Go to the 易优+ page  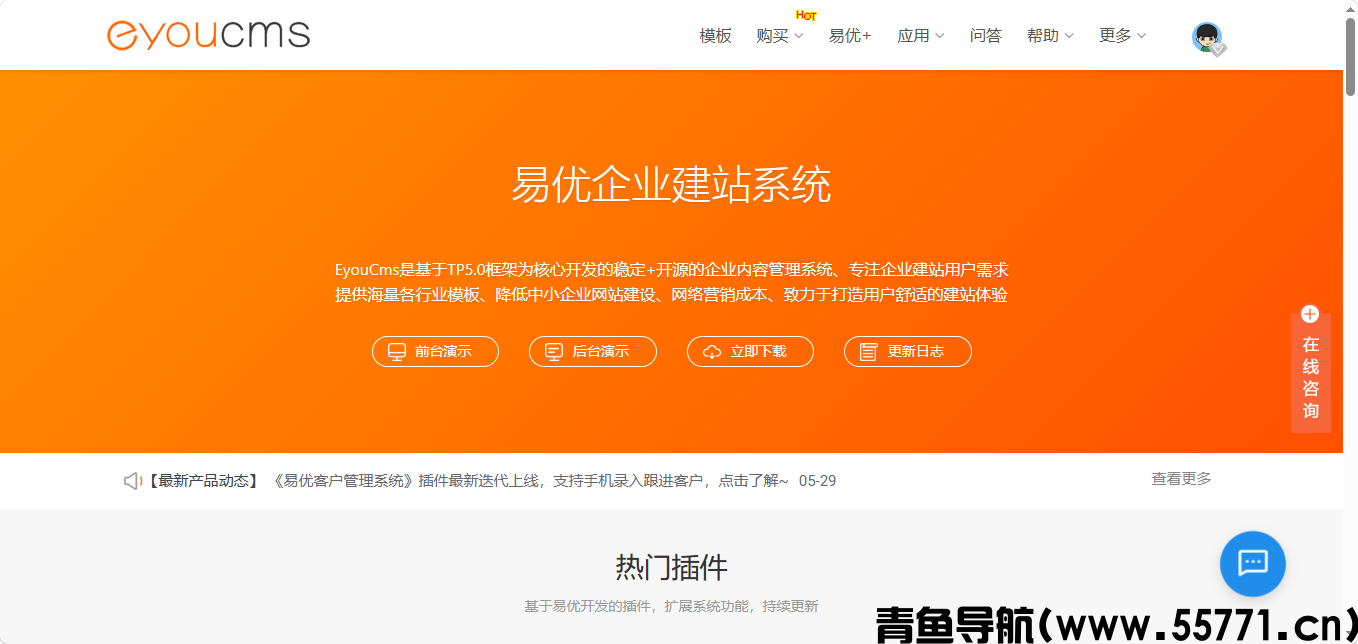click(850, 36)
